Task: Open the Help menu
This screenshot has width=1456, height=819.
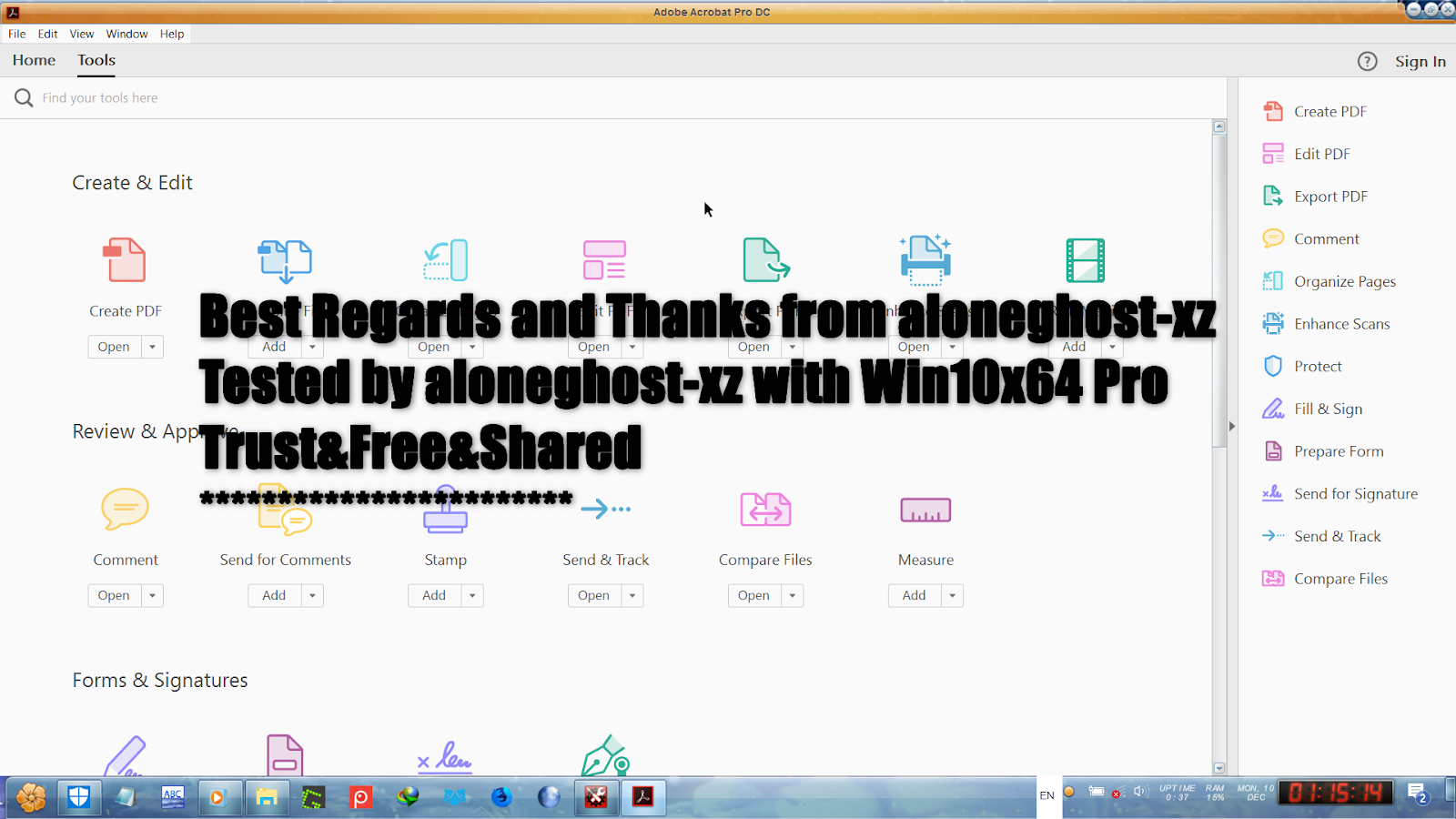Action: (172, 34)
